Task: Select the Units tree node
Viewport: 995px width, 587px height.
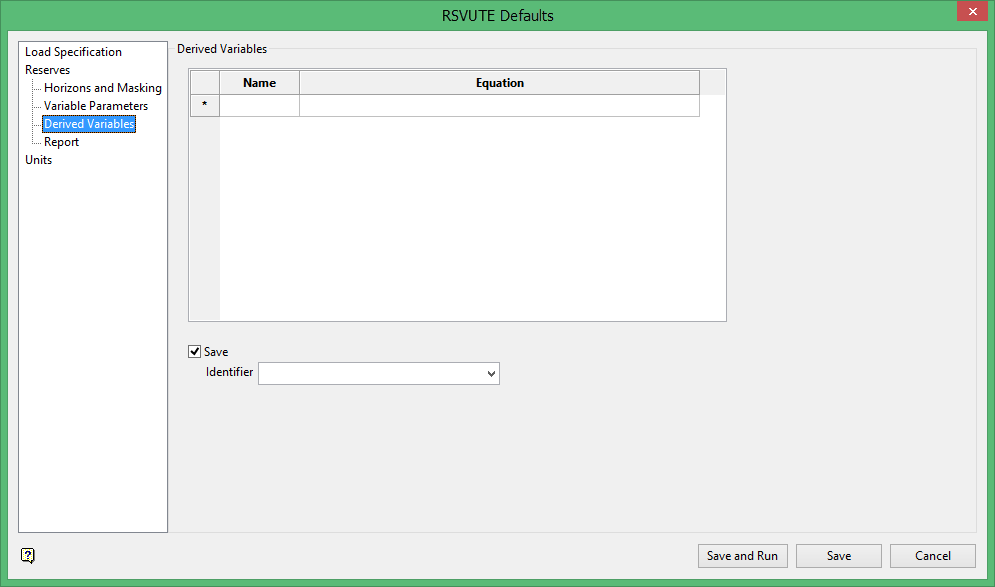Action: coord(39,160)
